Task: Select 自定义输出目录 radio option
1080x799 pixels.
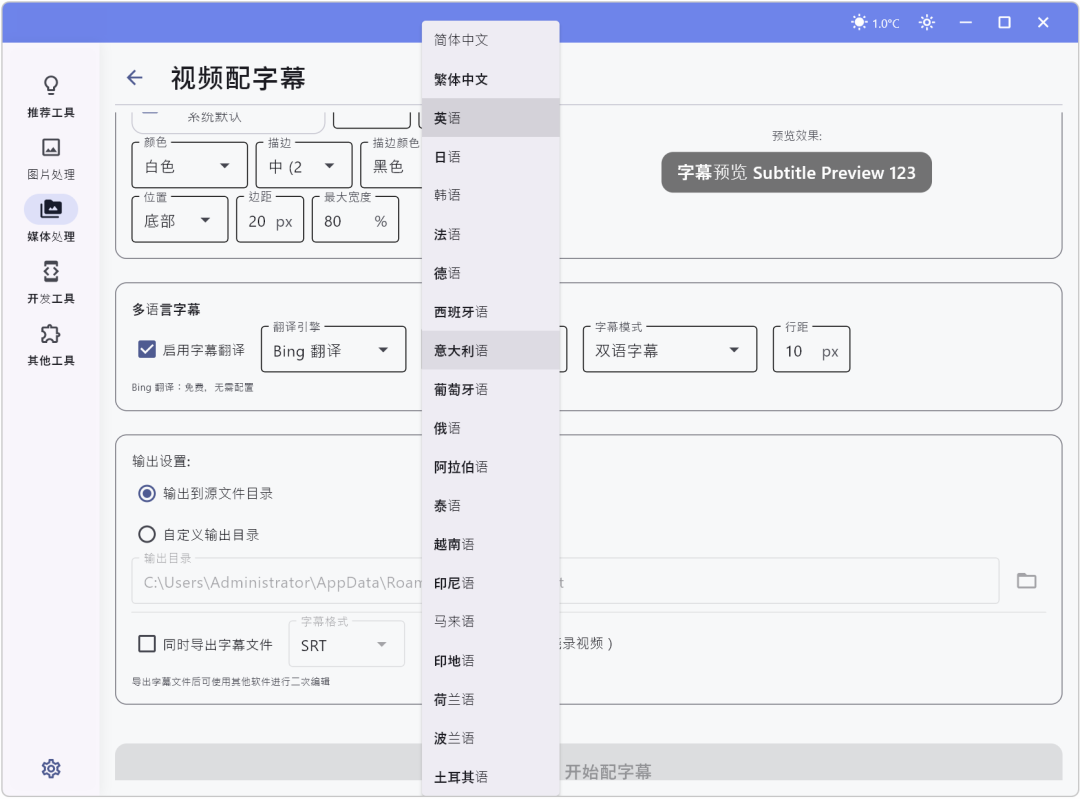Action: click(x=147, y=534)
